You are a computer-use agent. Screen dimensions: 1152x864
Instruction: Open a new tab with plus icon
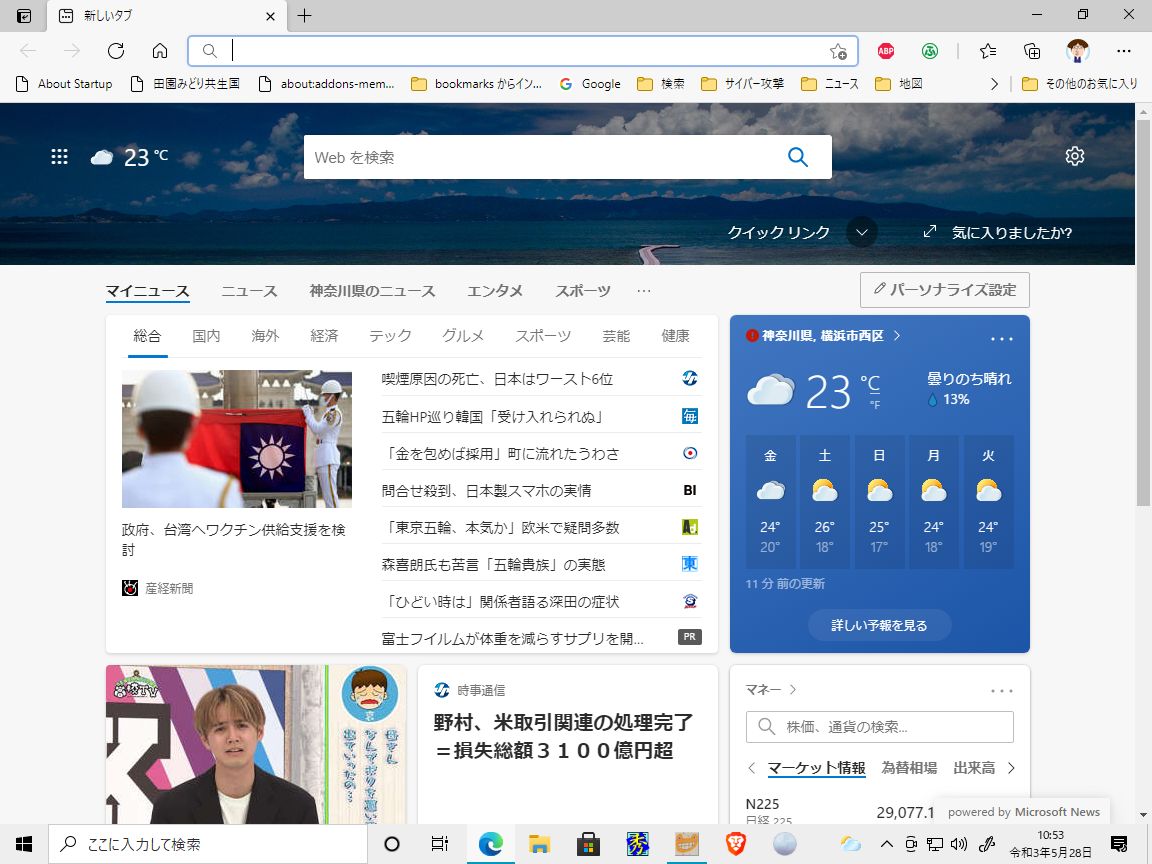304,15
